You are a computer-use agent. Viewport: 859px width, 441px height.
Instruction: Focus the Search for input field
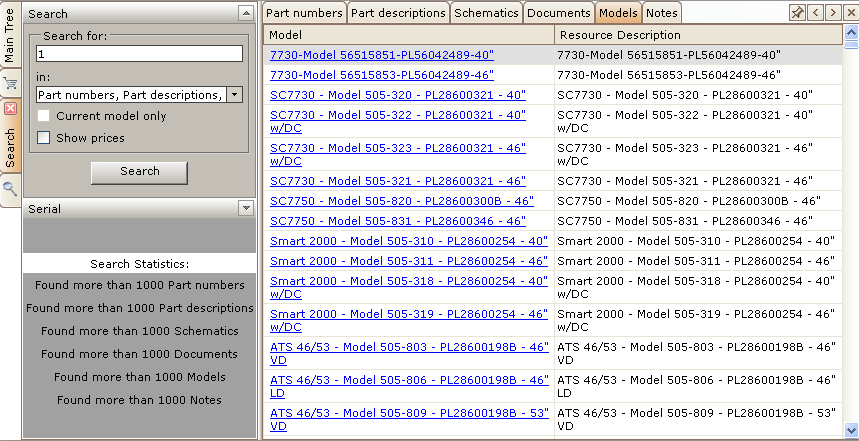point(139,54)
